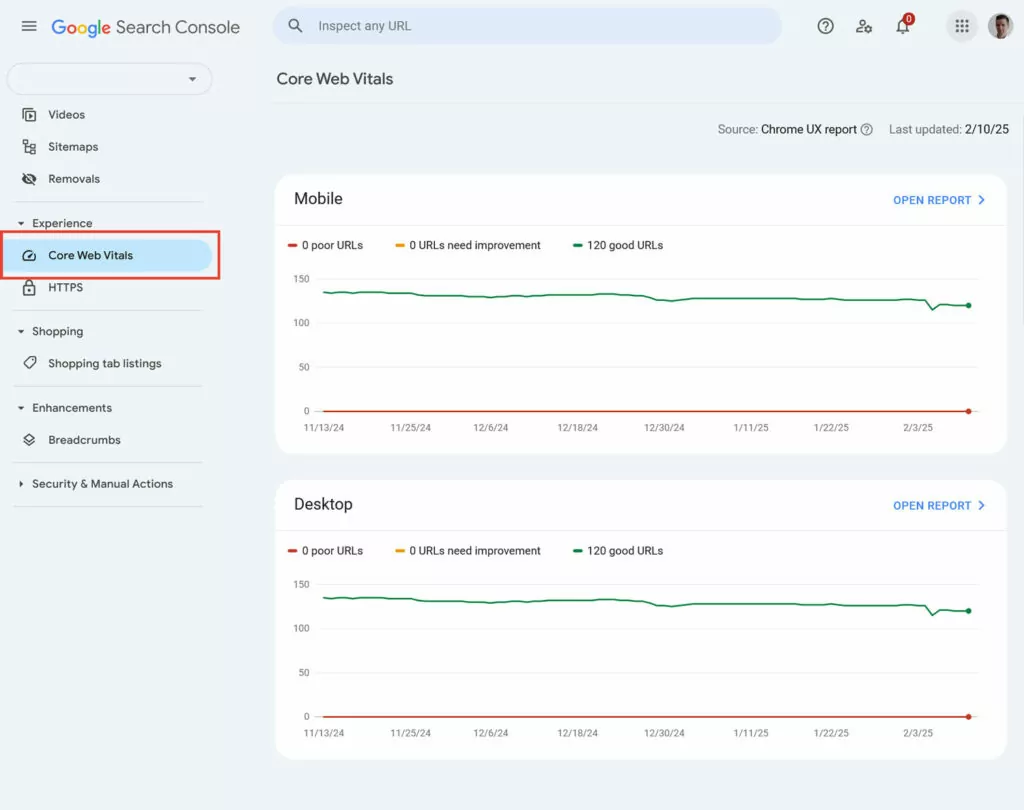Open users and settings icon
This screenshot has width=1024, height=810.
coord(864,26)
